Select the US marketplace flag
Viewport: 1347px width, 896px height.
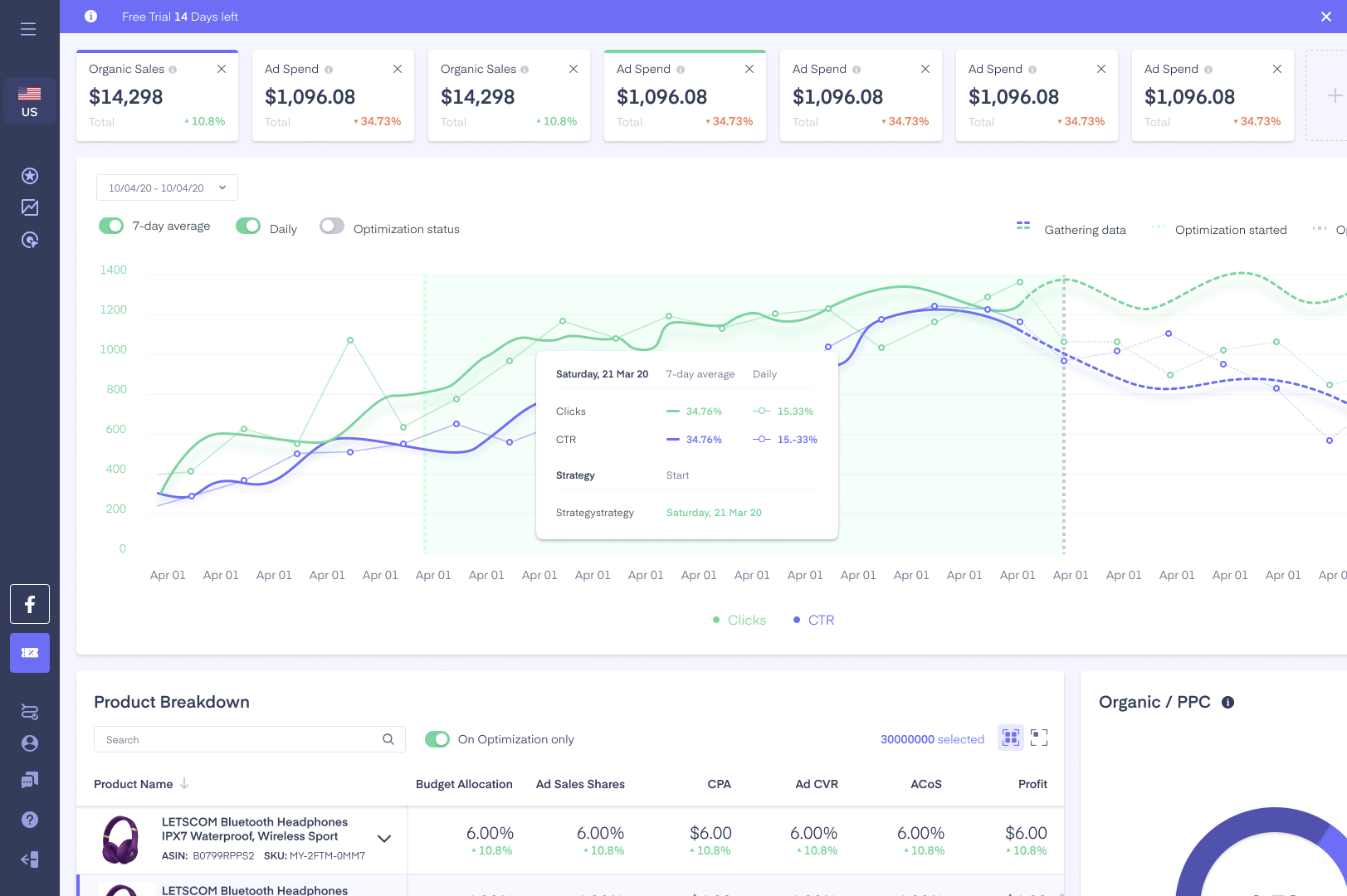pyautogui.click(x=30, y=100)
